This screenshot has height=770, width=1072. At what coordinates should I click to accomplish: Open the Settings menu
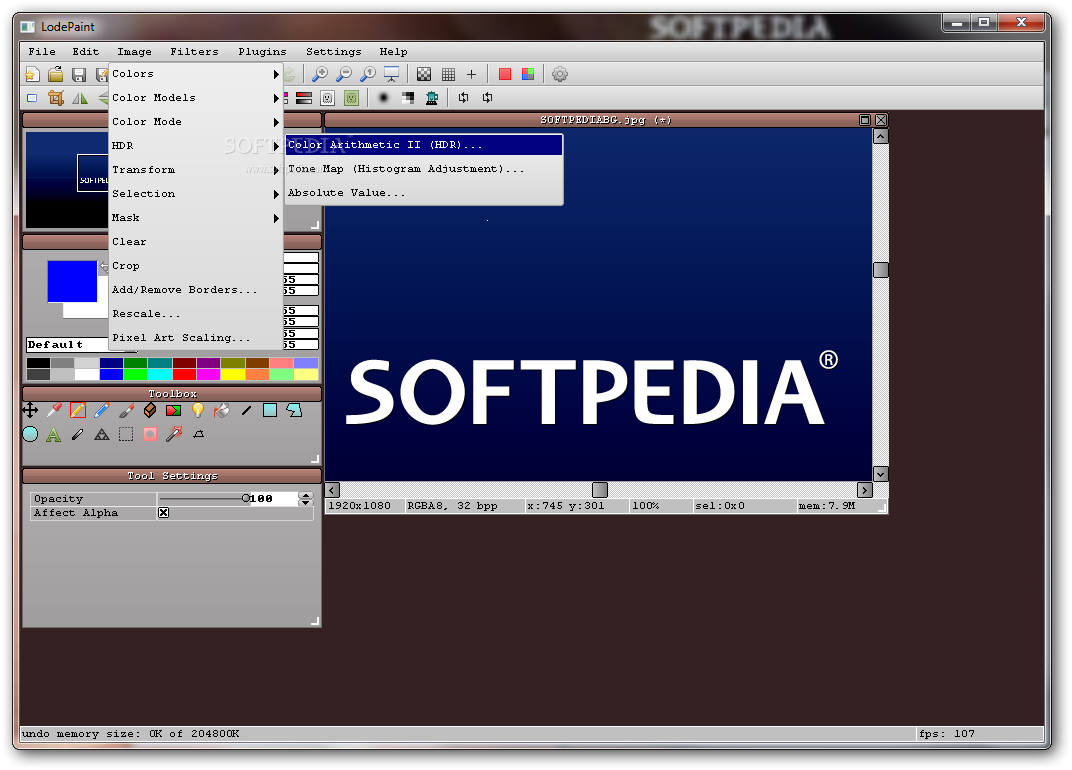[333, 51]
